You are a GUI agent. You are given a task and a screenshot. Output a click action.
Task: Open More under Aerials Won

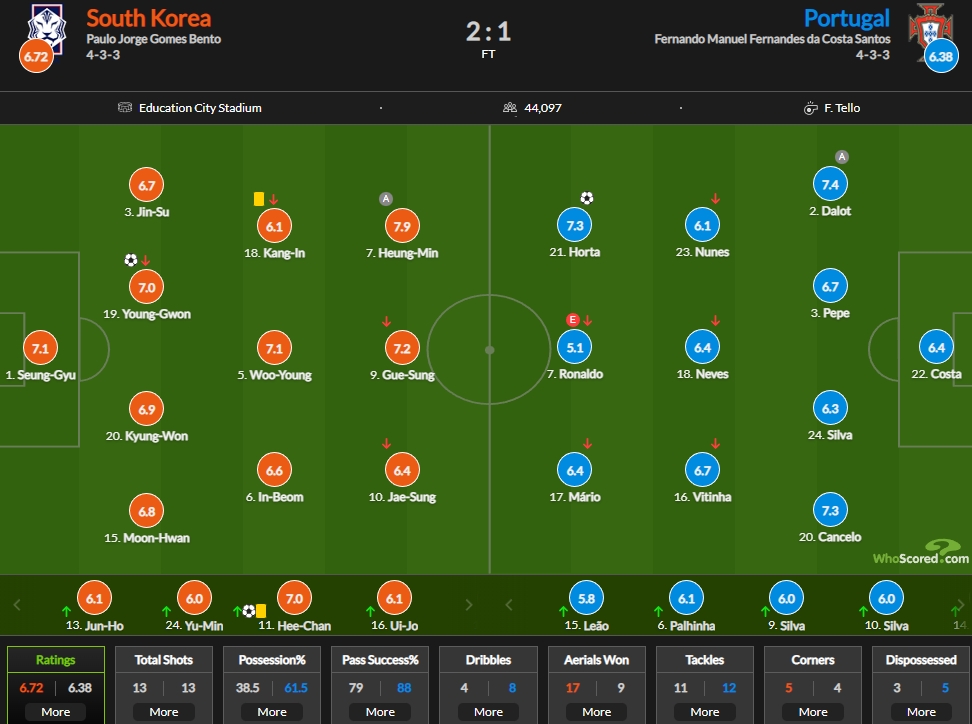[x=596, y=712]
